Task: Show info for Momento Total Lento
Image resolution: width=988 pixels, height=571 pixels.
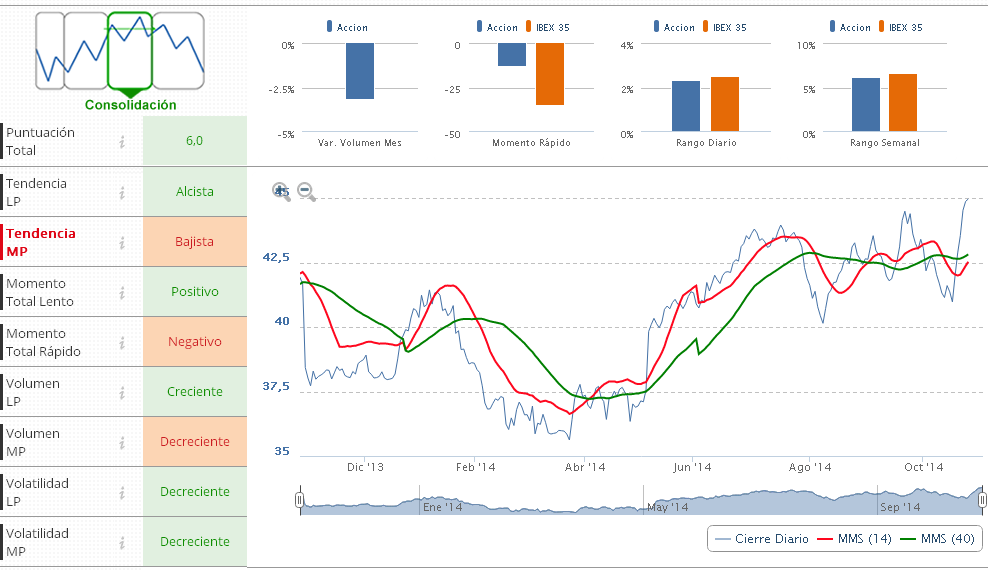Action: pos(122,292)
